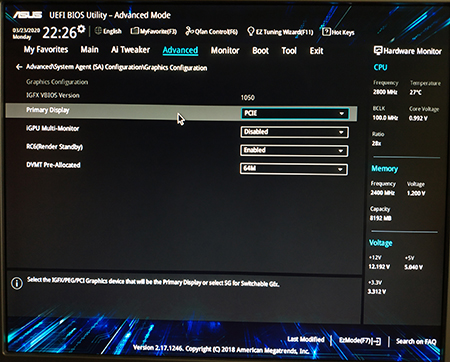
Task: Click memory frequency value 2400 MHz
Action: (x=382, y=193)
